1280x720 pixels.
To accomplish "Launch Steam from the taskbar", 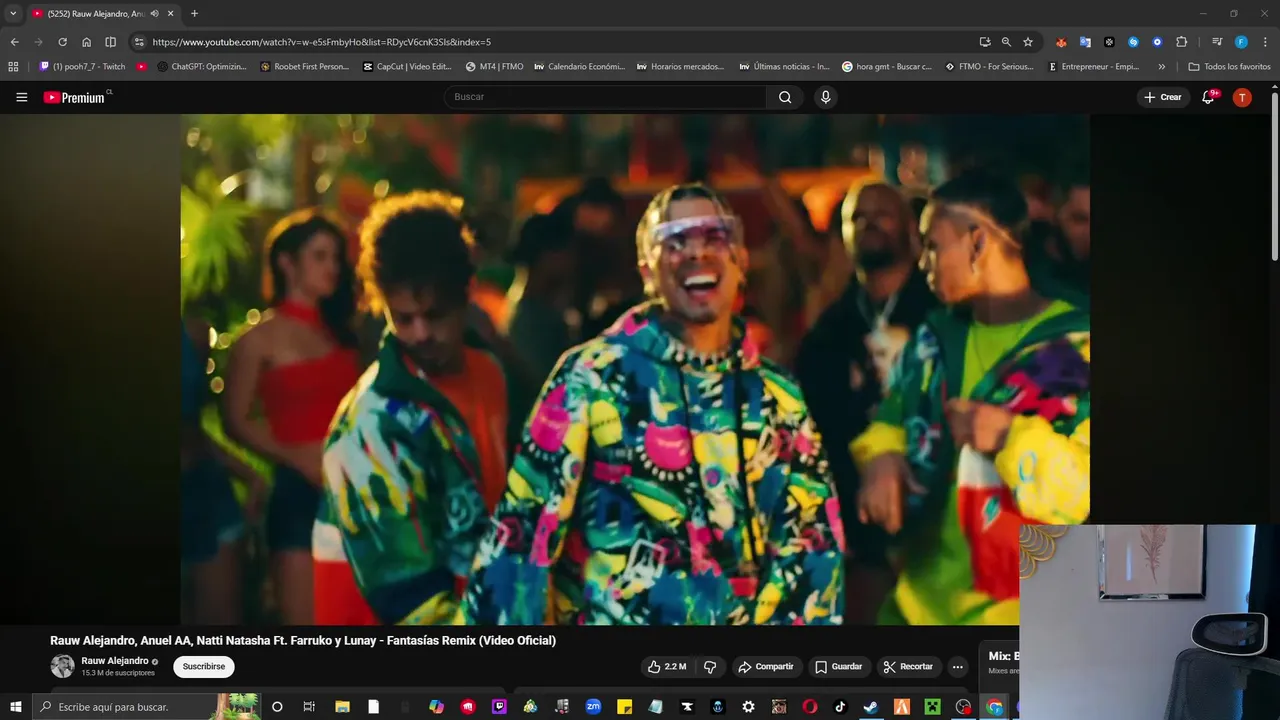I will [870, 707].
